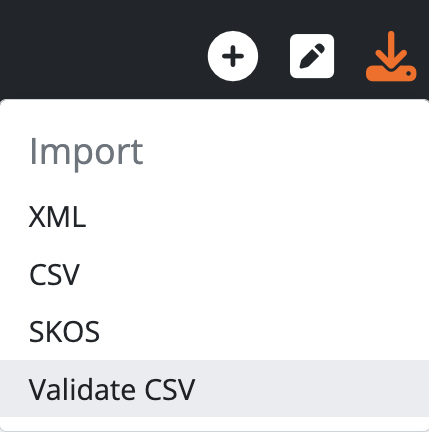This screenshot has height=432, width=429.
Task: Click the Import menu header
Action: click(x=86, y=152)
